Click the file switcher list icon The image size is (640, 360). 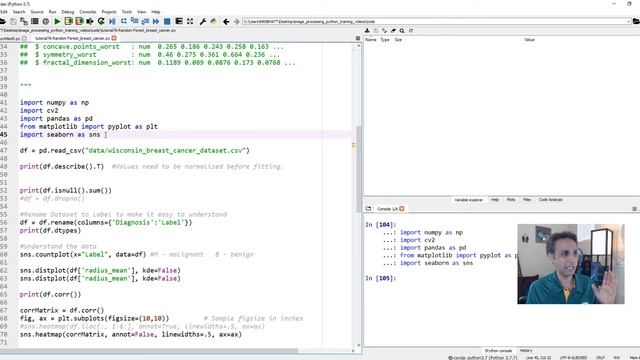(x=35, y=21)
